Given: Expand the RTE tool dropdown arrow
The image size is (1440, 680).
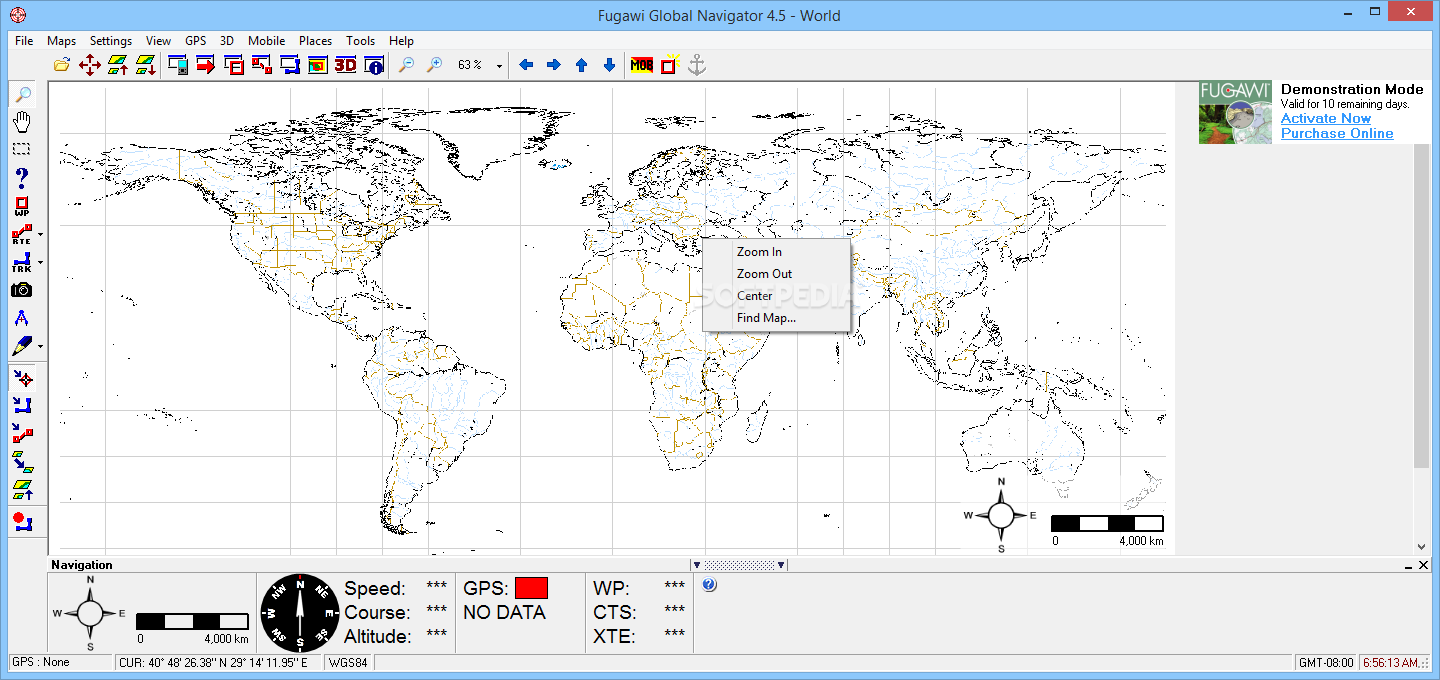Looking at the screenshot, I should pyautogui.click(x=41, y=236).
